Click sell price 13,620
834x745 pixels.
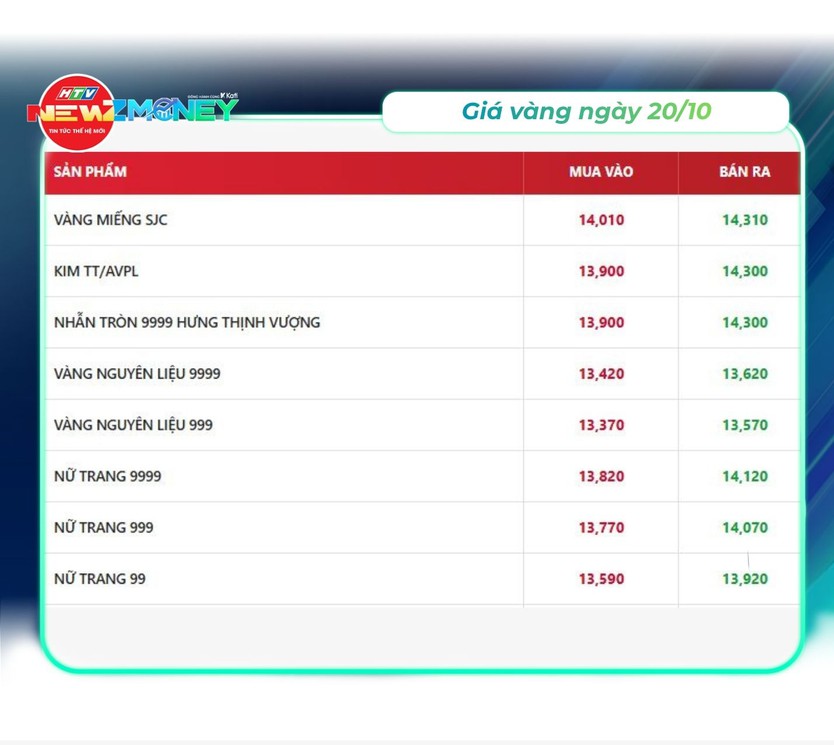[x=745, y=374]
